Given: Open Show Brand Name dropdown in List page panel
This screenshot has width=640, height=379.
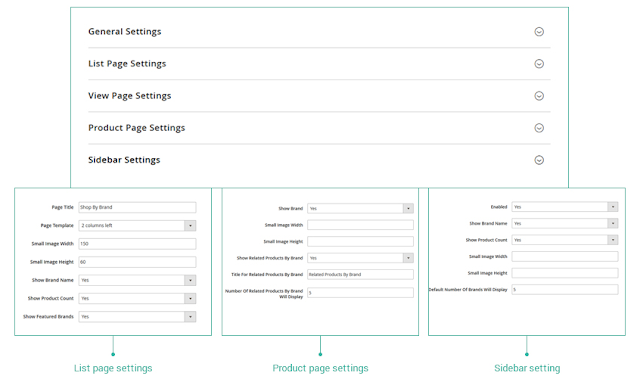Looking at the screenshot, I should pyautogui.click(x=137, y=280).
